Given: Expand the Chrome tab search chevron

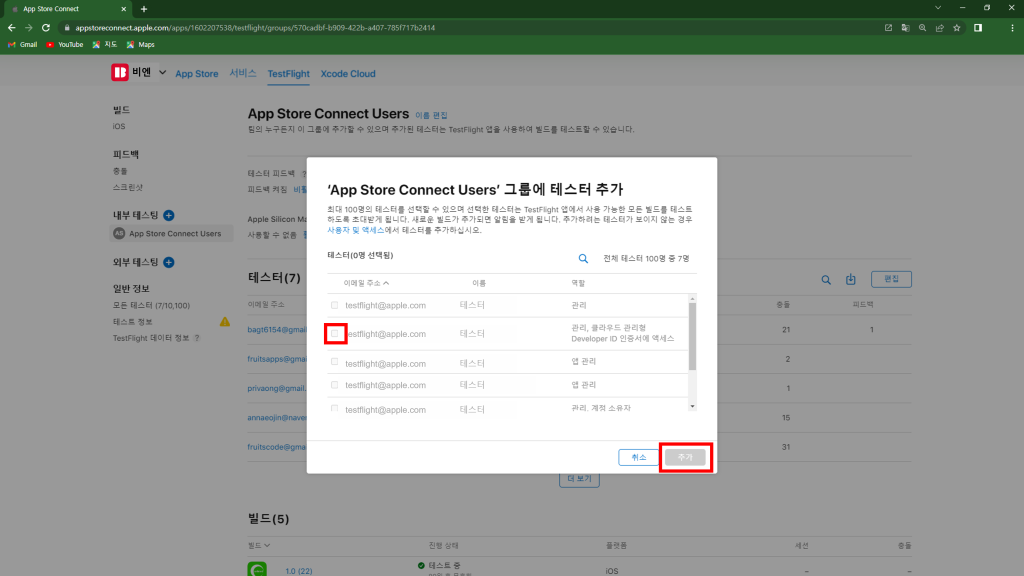Looking at the screenshot, I should point(937,9).
